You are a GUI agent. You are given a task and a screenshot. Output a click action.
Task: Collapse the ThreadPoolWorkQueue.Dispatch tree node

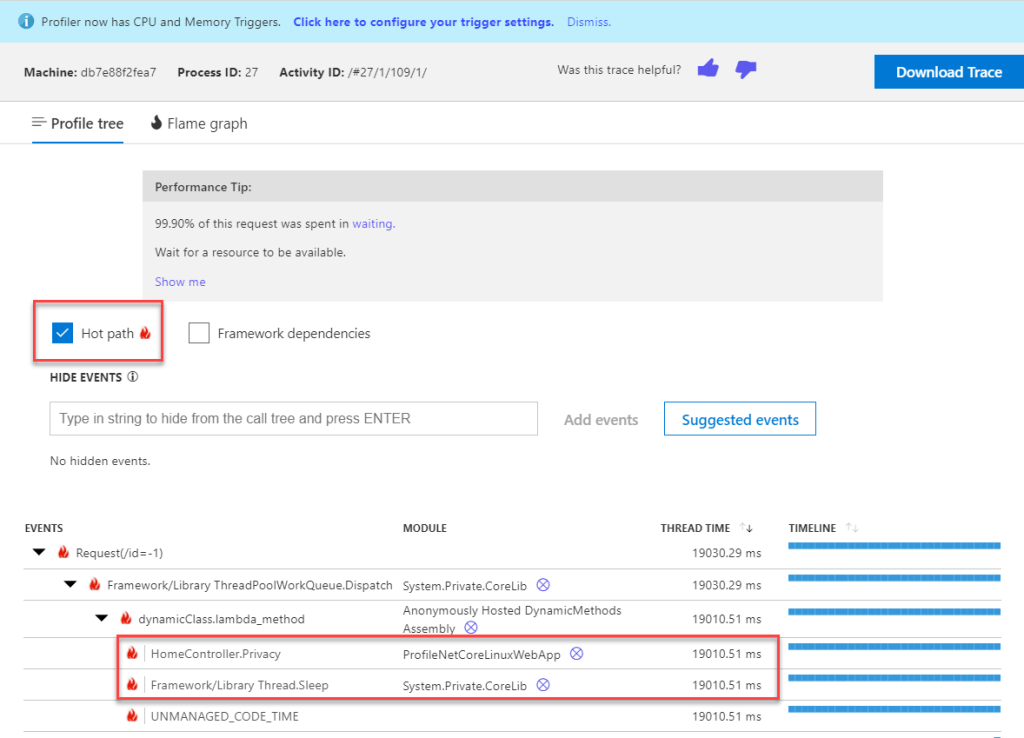tap(69, 585)
